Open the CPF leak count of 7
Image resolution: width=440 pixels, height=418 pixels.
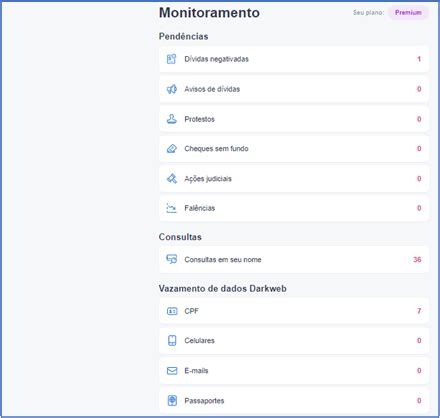click(419, 311)
